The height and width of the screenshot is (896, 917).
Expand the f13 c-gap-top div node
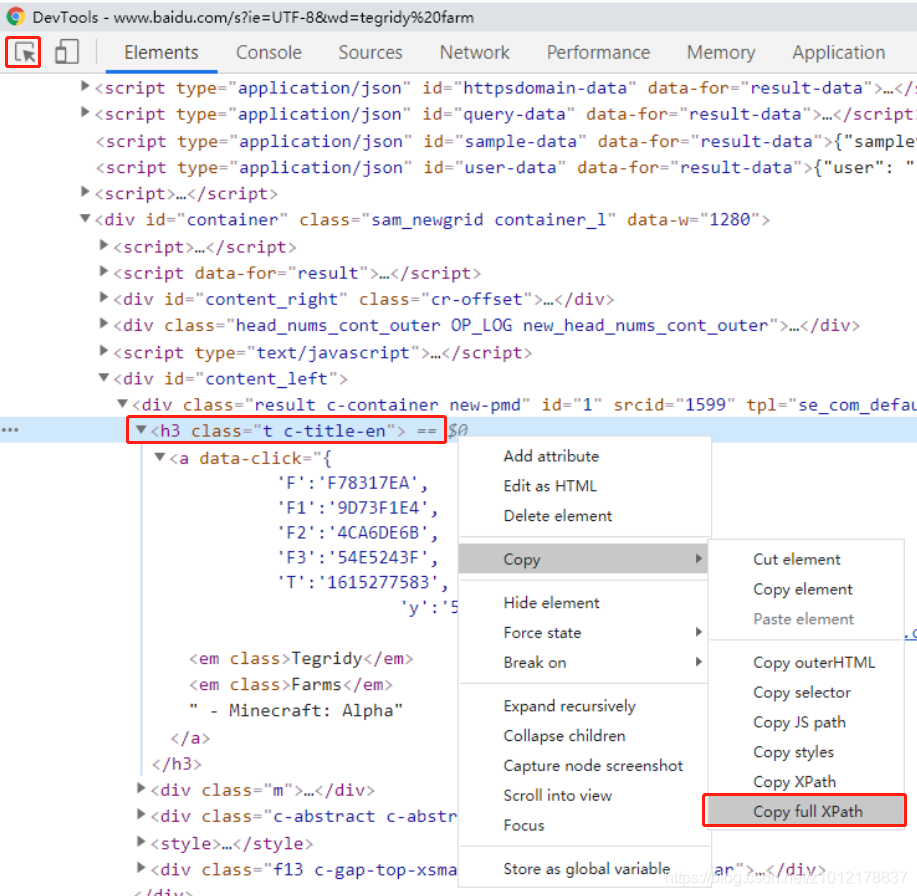141,867
